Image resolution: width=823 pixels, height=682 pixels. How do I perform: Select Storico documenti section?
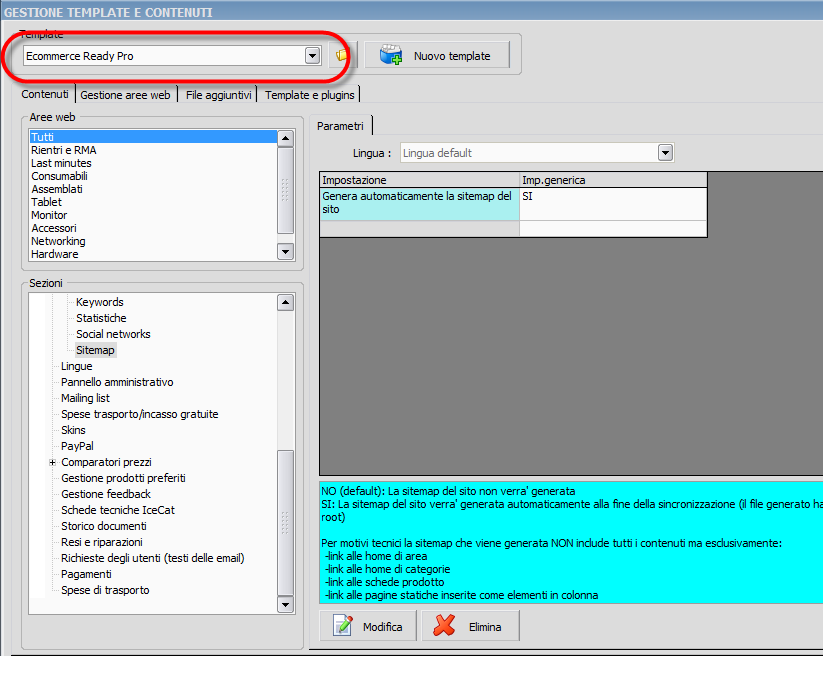click(x=103, y=527)
